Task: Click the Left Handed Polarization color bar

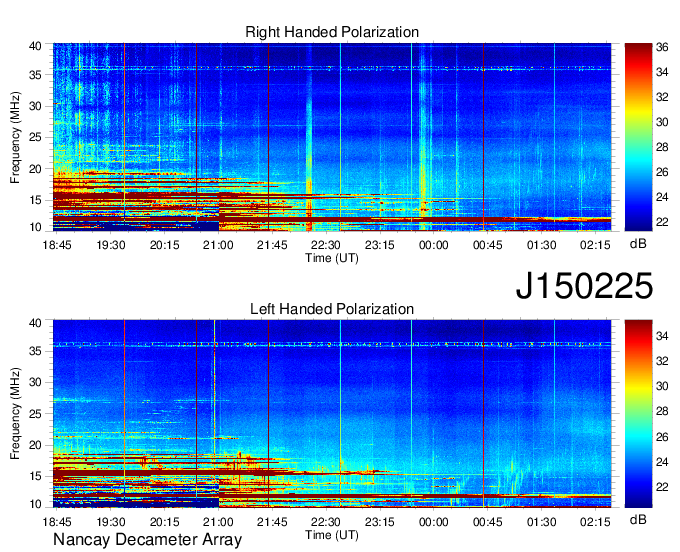Action: [638, 414]
